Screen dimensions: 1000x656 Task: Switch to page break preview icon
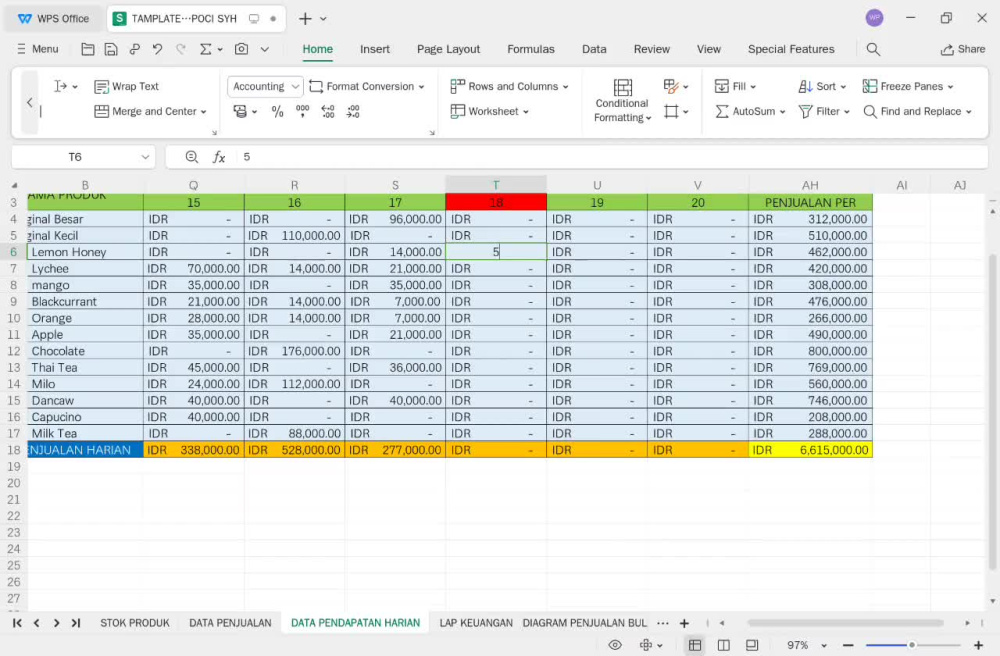click(x=724, y=645)
